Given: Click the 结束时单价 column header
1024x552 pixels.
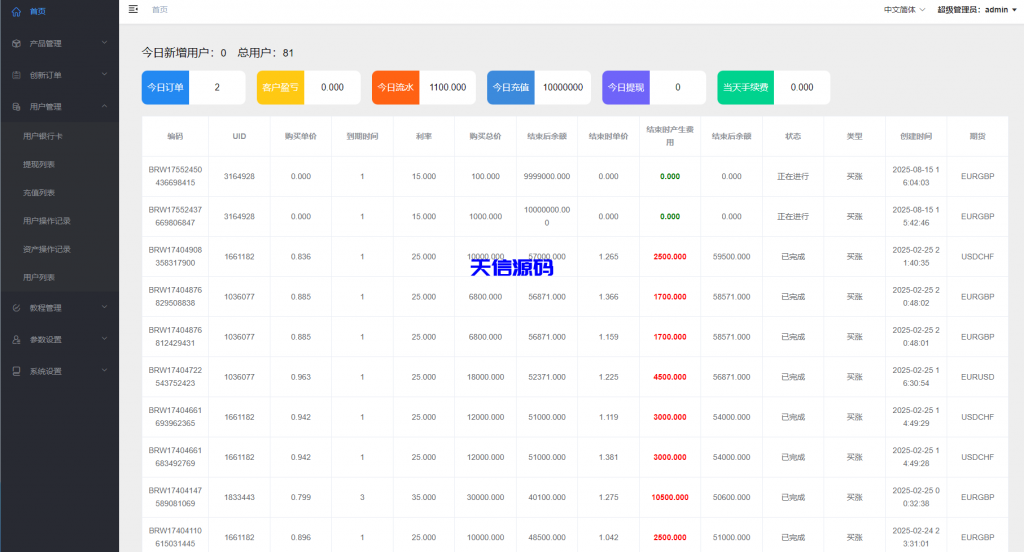Looking at the screenshot, I should pos(609,137).
